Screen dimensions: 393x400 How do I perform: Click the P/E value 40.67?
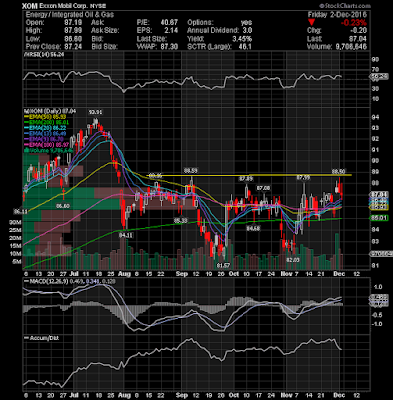click(x=169, y=23)
